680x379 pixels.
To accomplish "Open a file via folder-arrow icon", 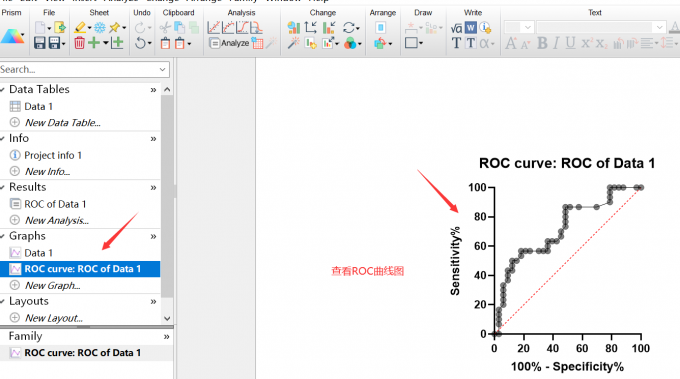I will (60, 28).
